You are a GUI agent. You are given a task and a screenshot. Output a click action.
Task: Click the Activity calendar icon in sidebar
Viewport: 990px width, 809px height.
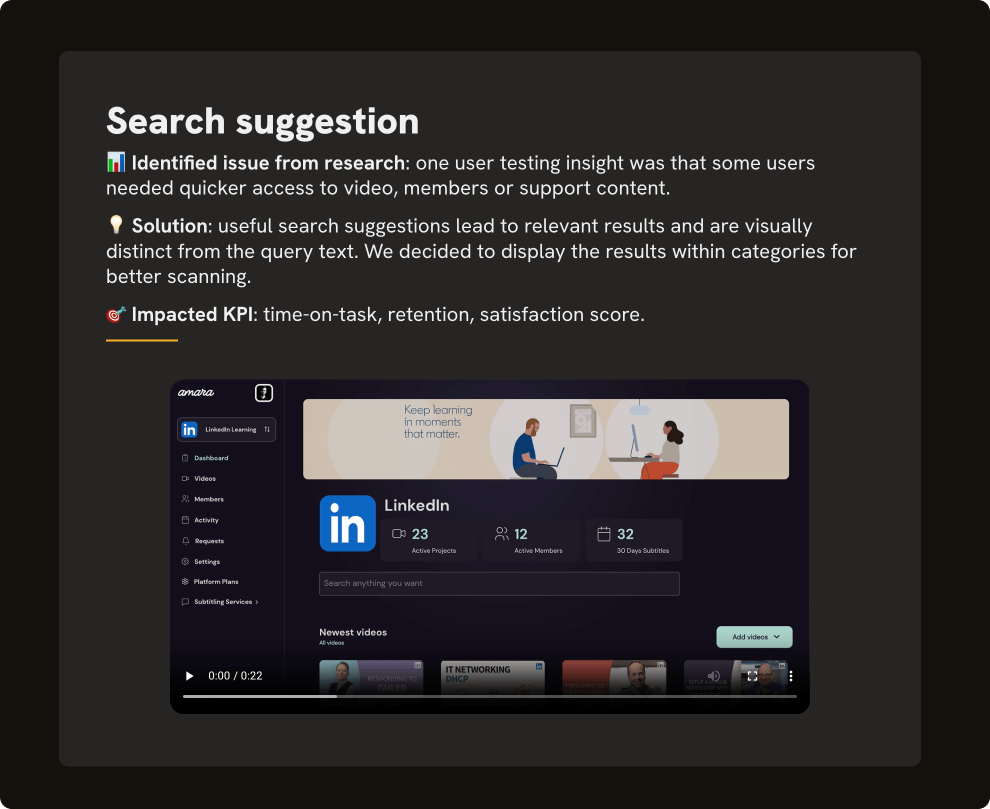185,520
